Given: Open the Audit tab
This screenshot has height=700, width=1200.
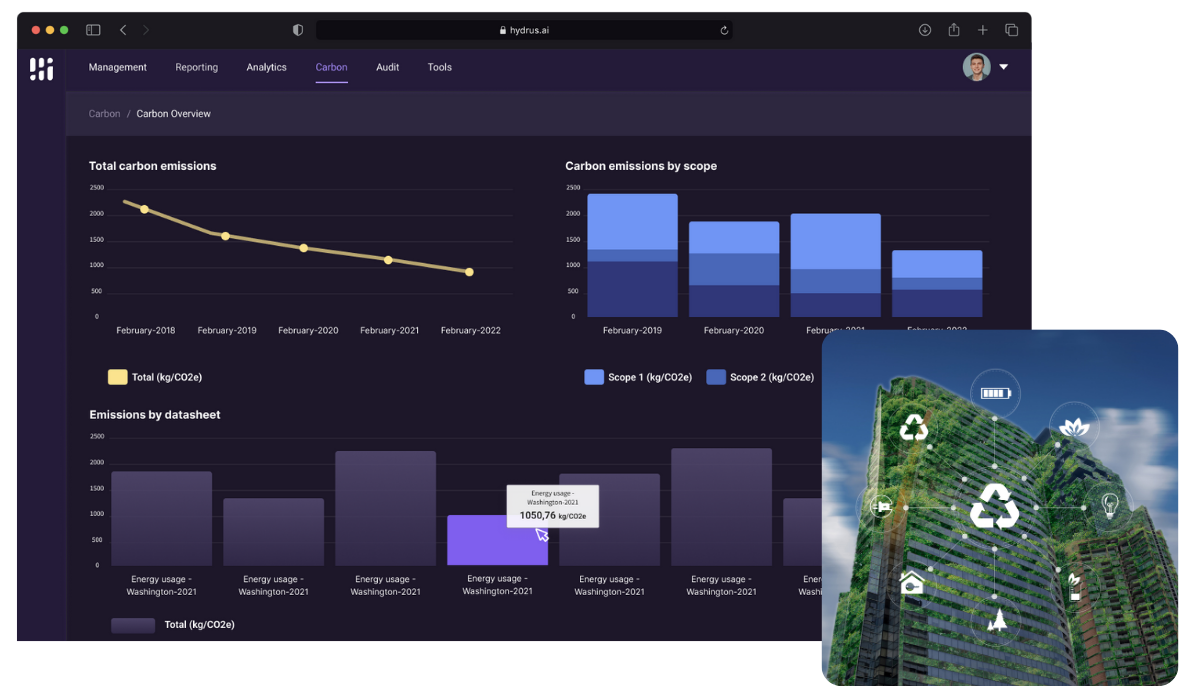Looking at the screenshot, I should click(388, 67).
